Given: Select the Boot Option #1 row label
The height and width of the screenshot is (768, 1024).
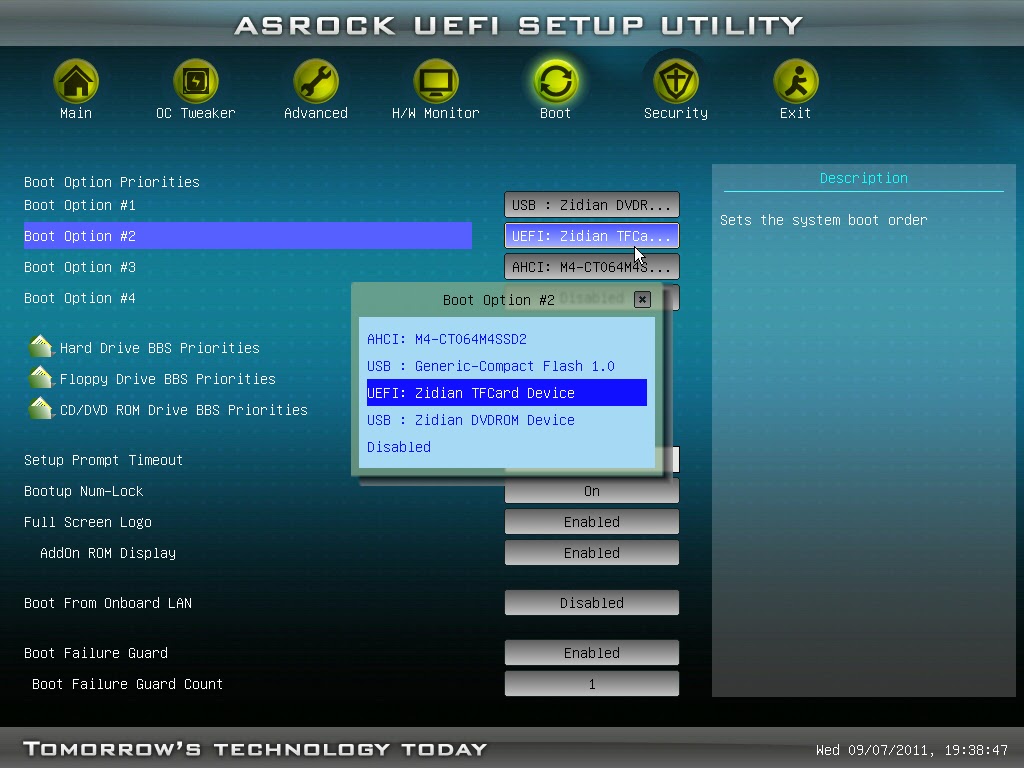Looking at the screenshot, I should pos(80,205).
